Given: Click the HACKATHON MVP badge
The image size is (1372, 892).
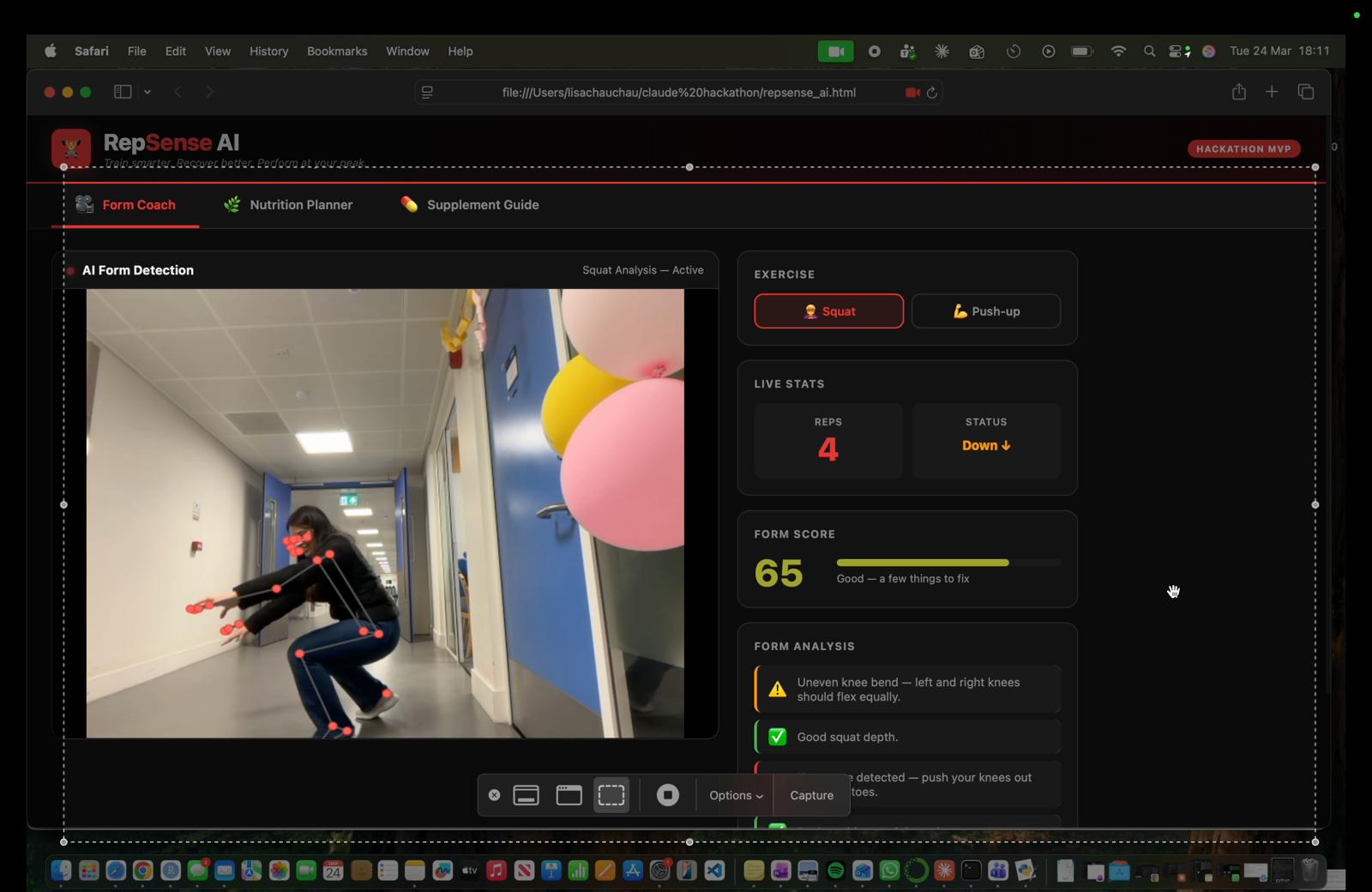Looking at the screenshot, I should [x=1243, y=149].
